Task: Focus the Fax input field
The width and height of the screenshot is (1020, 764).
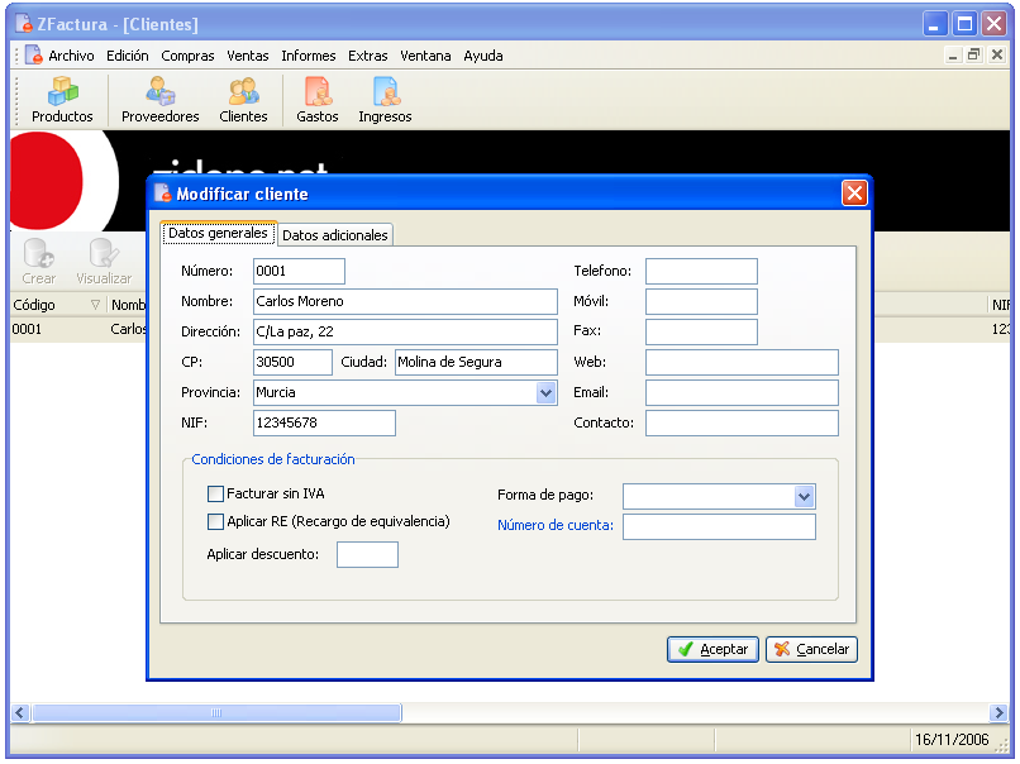Action: pyautogui.click(x=701, y=332)
